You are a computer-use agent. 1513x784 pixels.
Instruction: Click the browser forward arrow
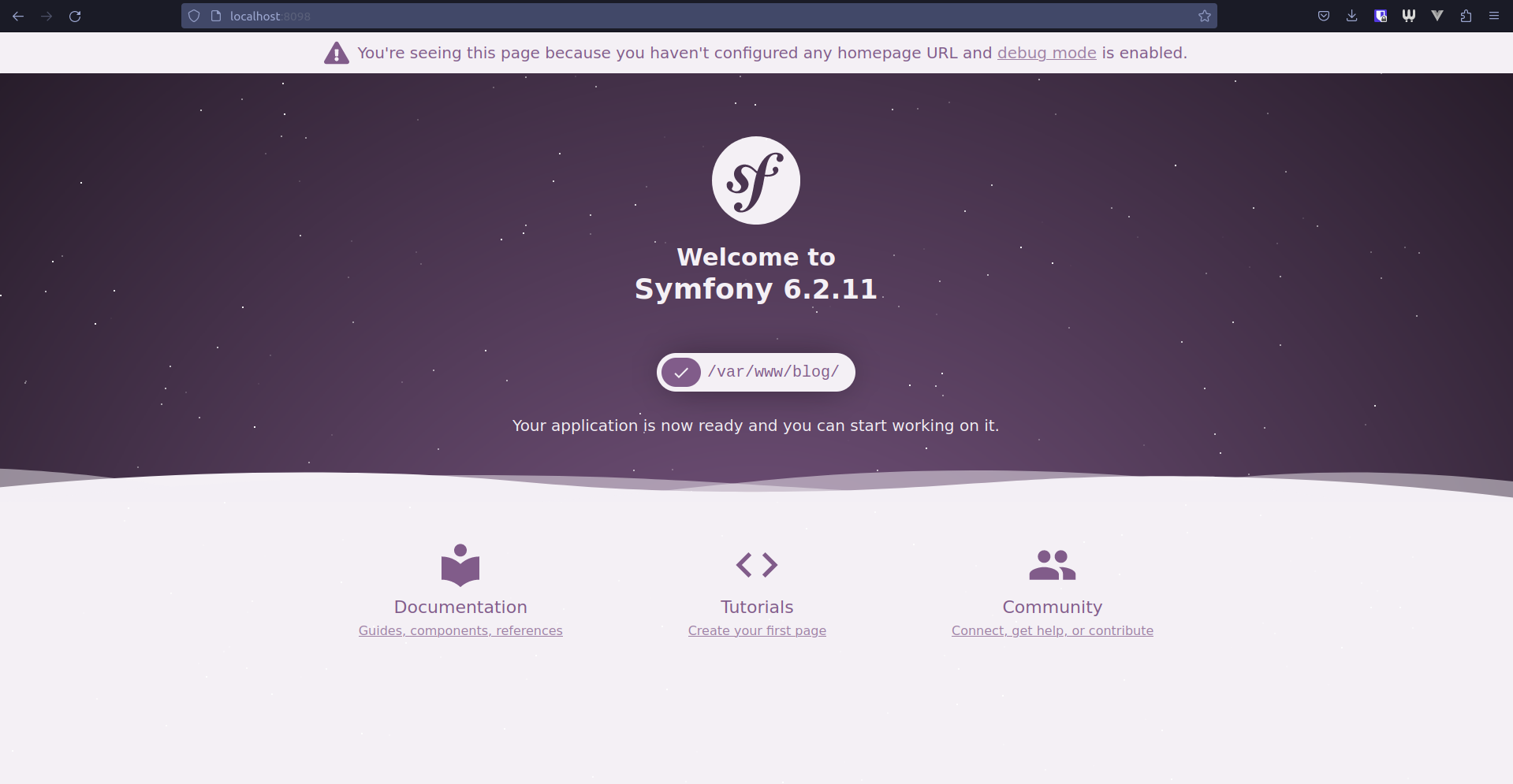click(47, 16)
